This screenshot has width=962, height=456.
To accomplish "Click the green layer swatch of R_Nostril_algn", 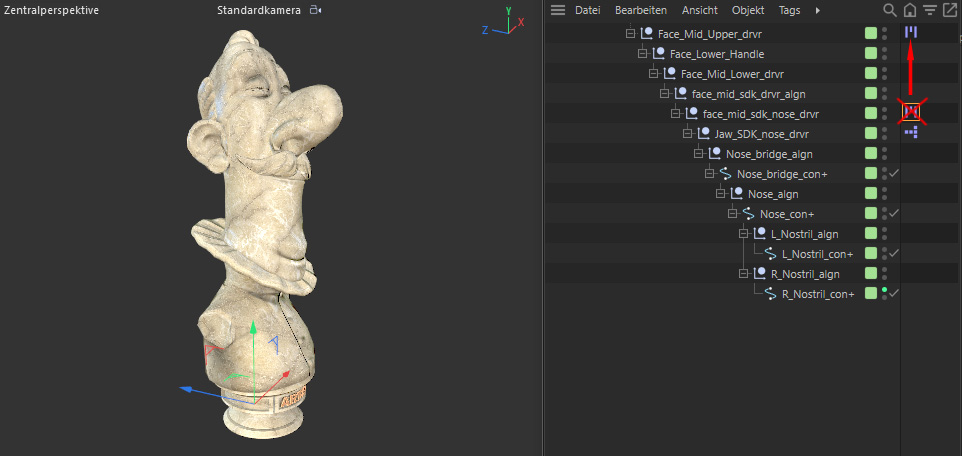I will tap(871, 273).
